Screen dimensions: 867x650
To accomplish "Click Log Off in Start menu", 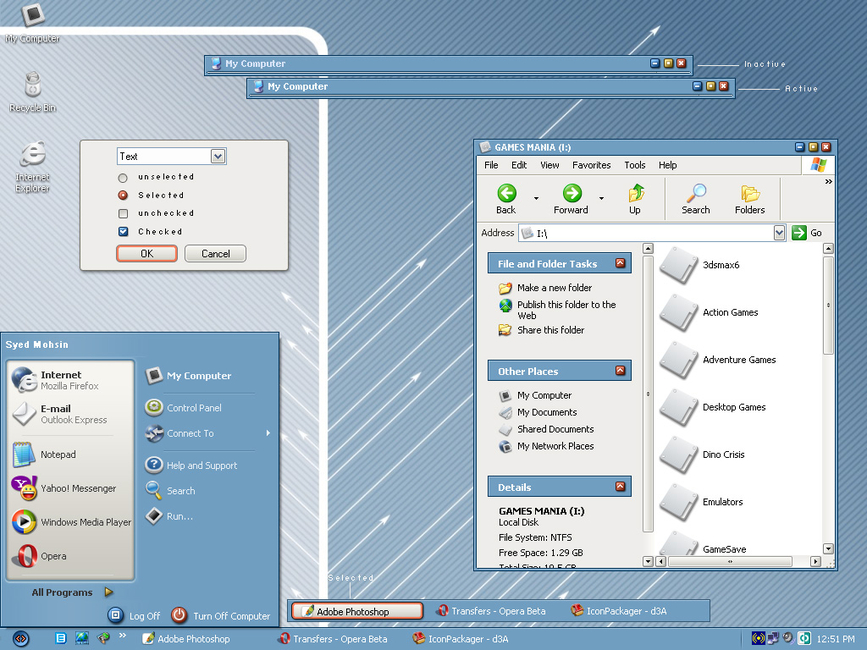I will tap(134, 615).
